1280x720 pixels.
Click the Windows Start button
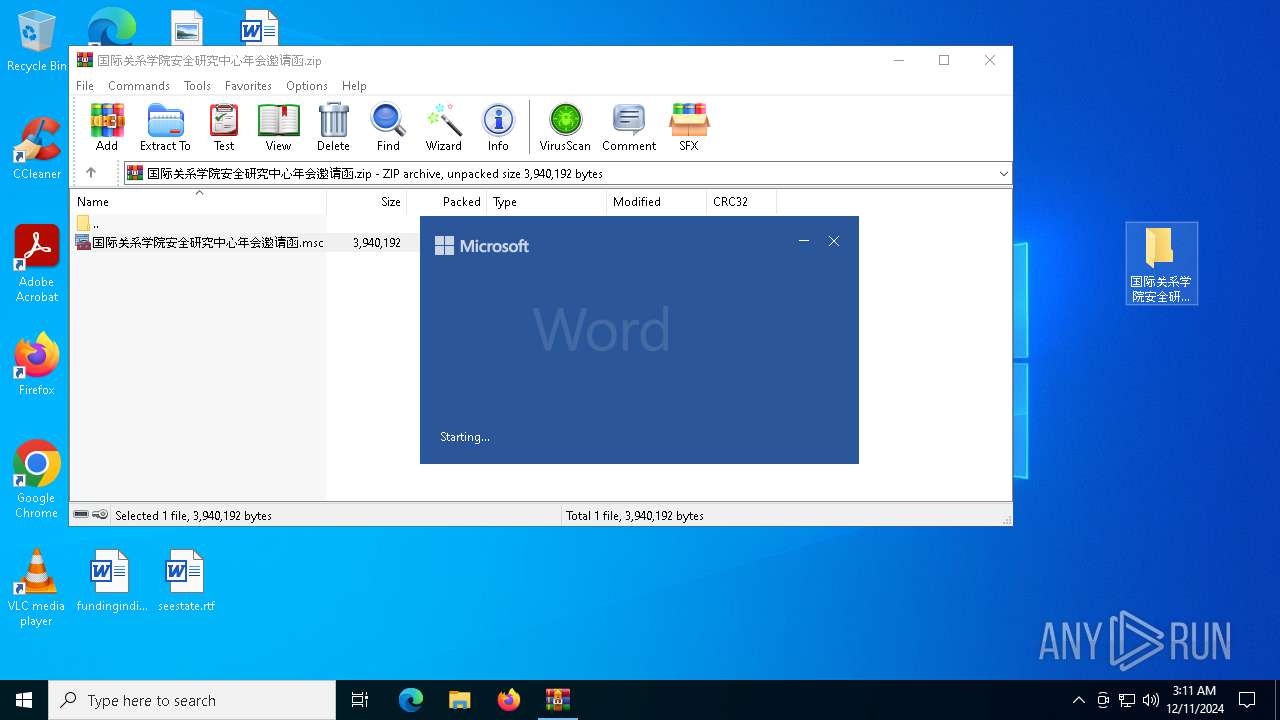[24, 700]
